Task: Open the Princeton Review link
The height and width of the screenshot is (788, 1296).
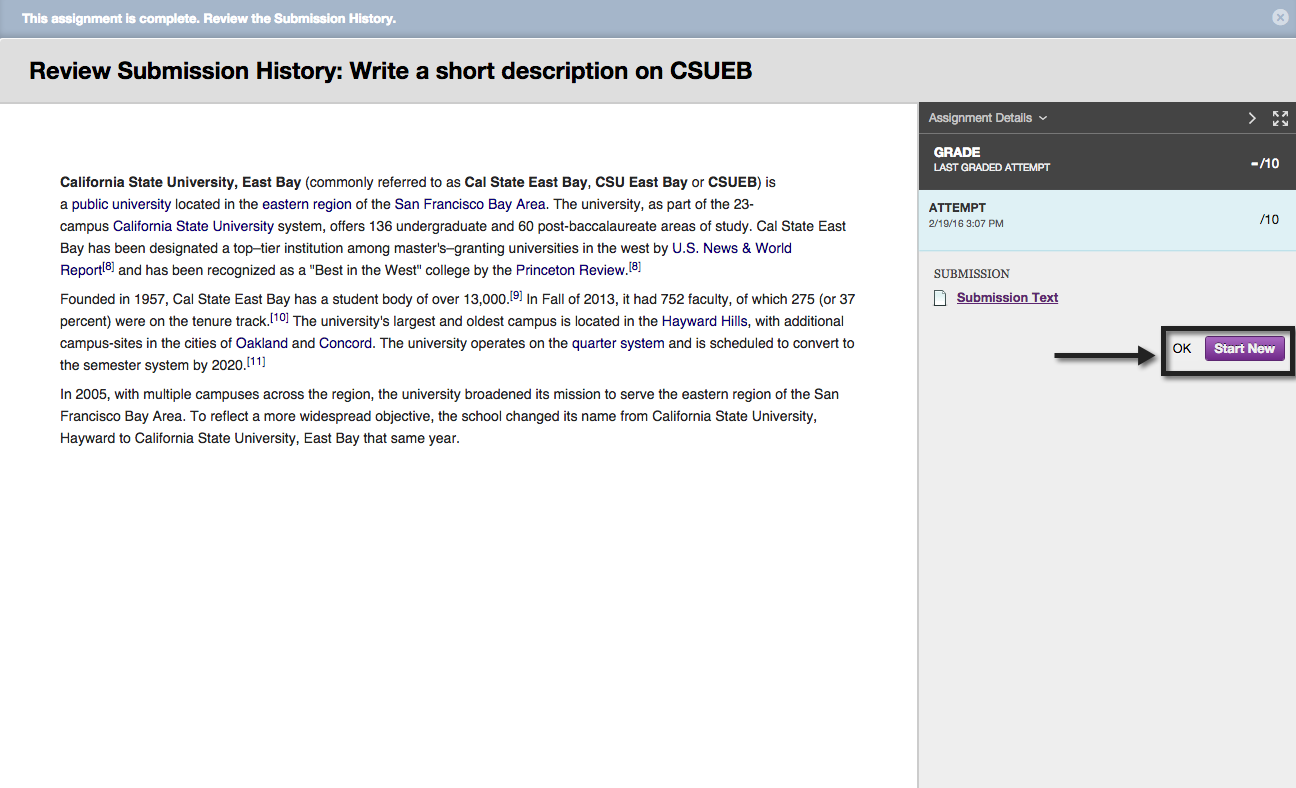Action: click(572, 270)
